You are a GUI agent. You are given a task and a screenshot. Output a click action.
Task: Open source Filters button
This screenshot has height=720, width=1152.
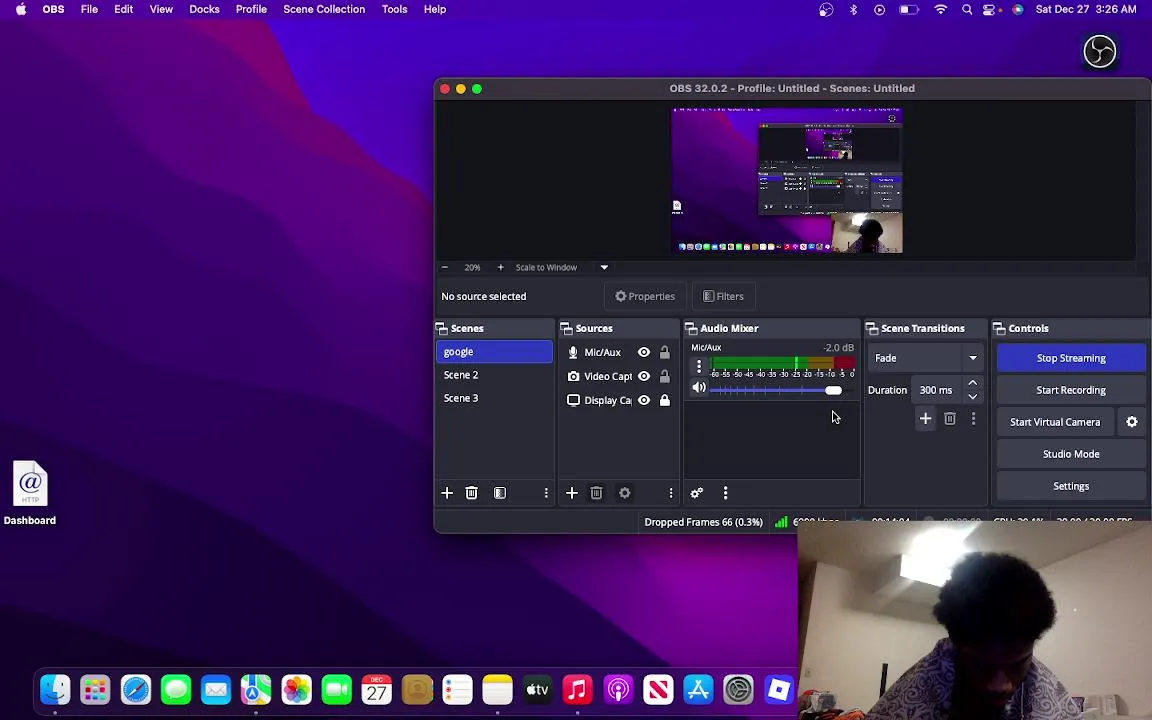(x=724, y=296)
